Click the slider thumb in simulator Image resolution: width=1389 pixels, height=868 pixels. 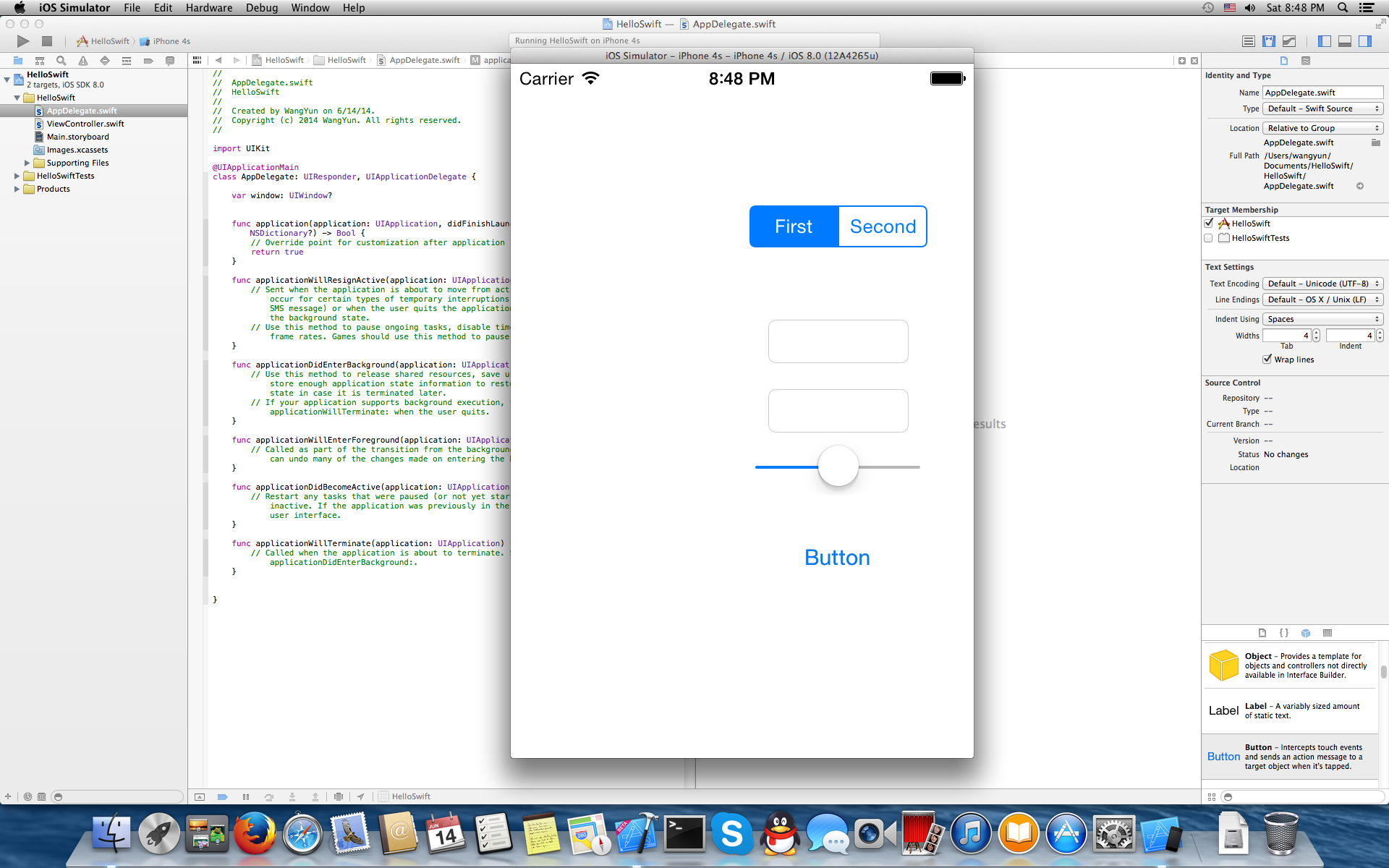click(x=838, y=467)
